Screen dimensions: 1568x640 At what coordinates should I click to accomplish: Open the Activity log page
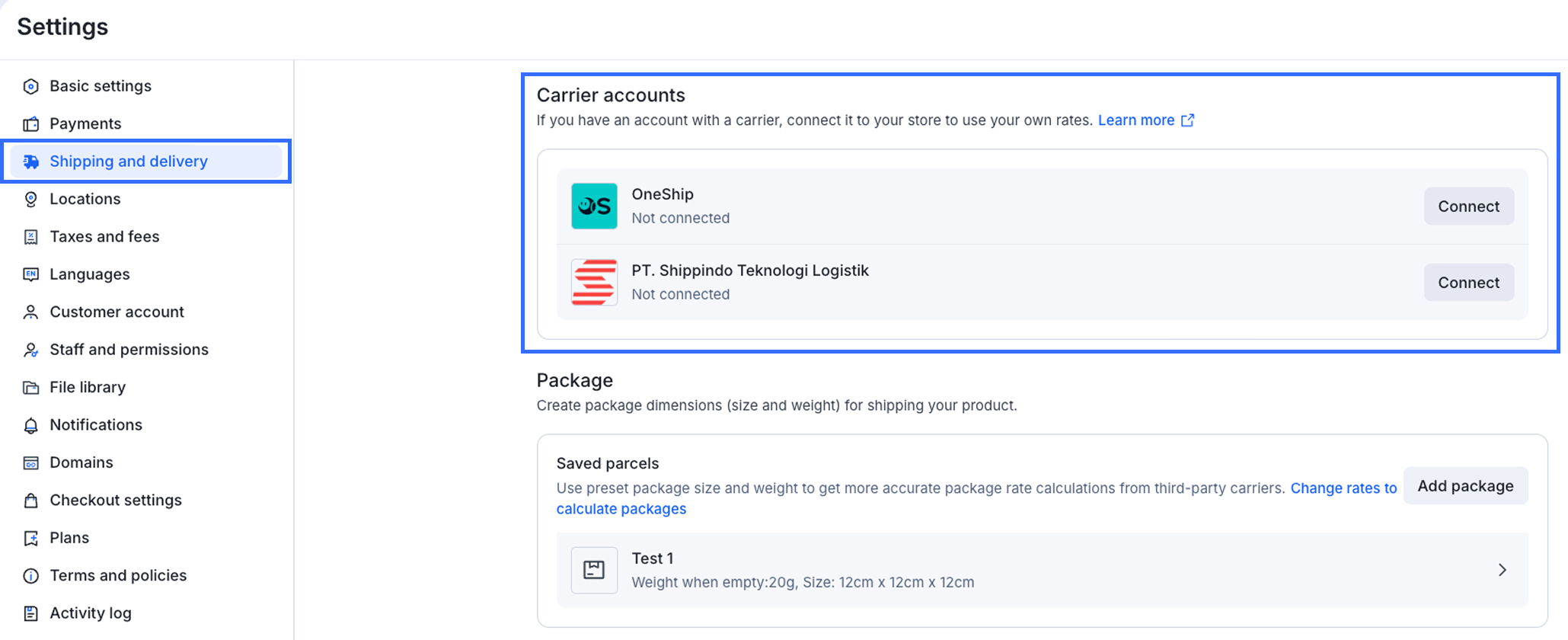(90, 613)
